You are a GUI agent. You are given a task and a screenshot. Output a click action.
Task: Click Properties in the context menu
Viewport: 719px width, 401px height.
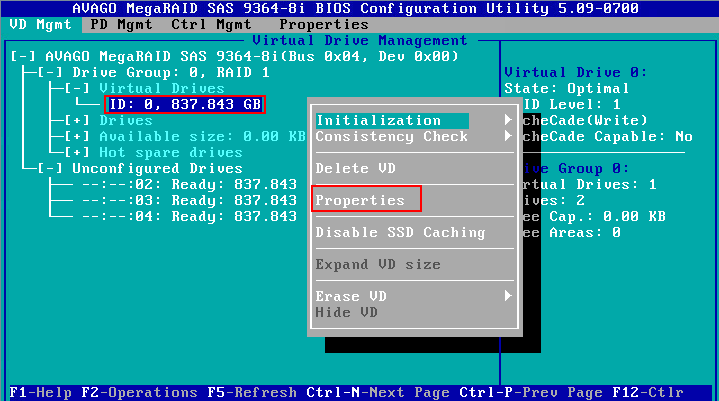click(361, 200)
